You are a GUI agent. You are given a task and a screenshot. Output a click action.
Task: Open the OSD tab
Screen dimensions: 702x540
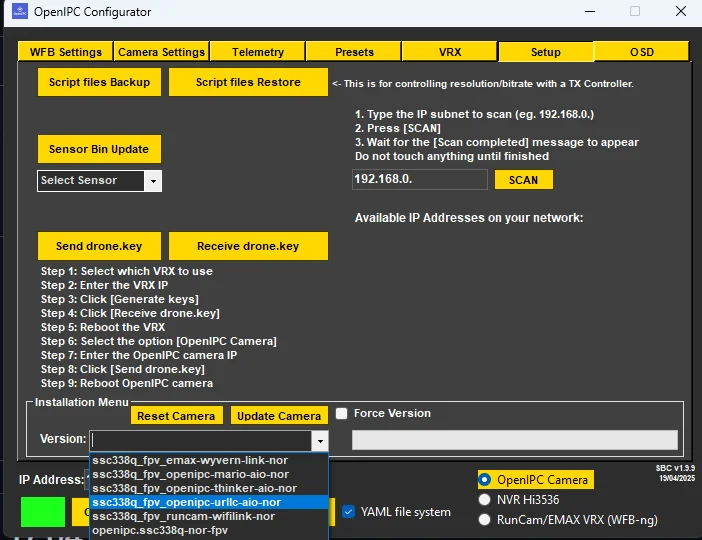(642, 52)
